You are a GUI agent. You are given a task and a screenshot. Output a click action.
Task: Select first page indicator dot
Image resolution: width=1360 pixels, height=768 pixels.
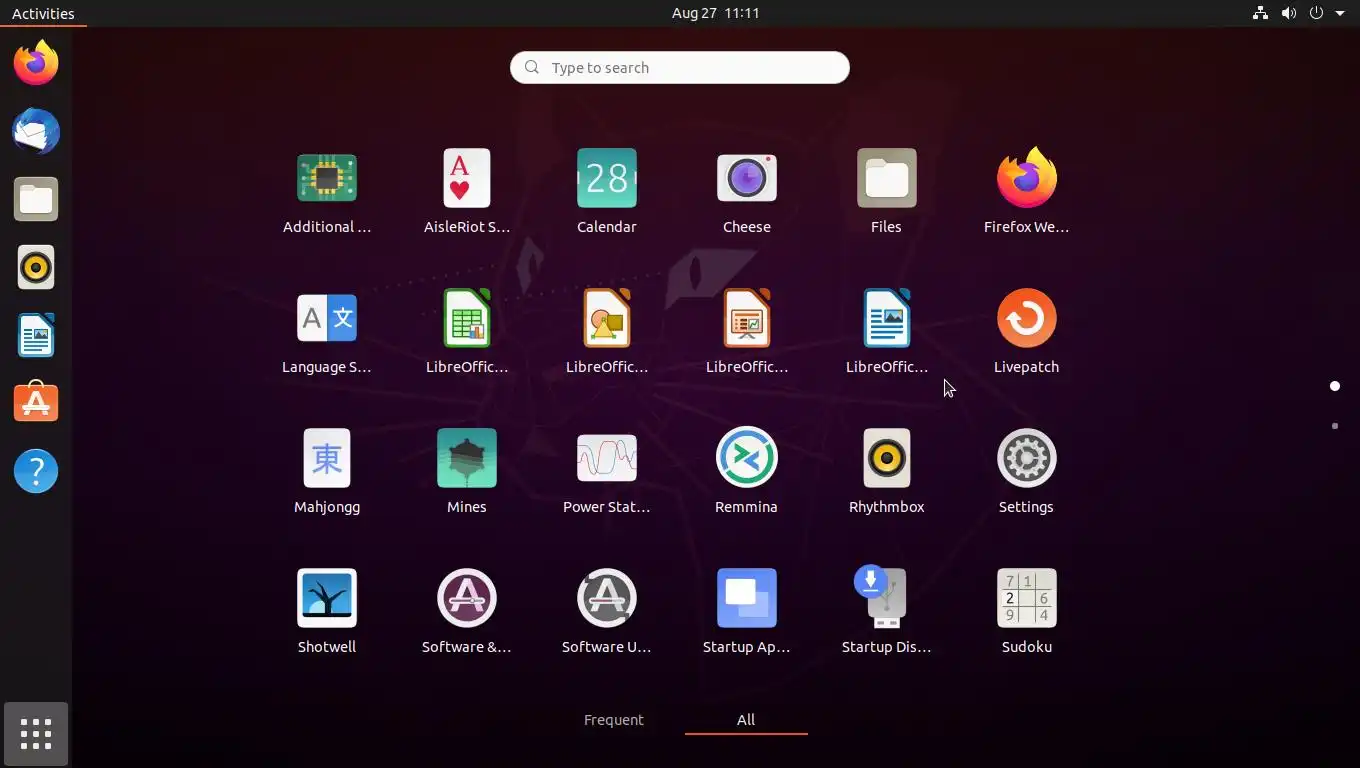1335,386
